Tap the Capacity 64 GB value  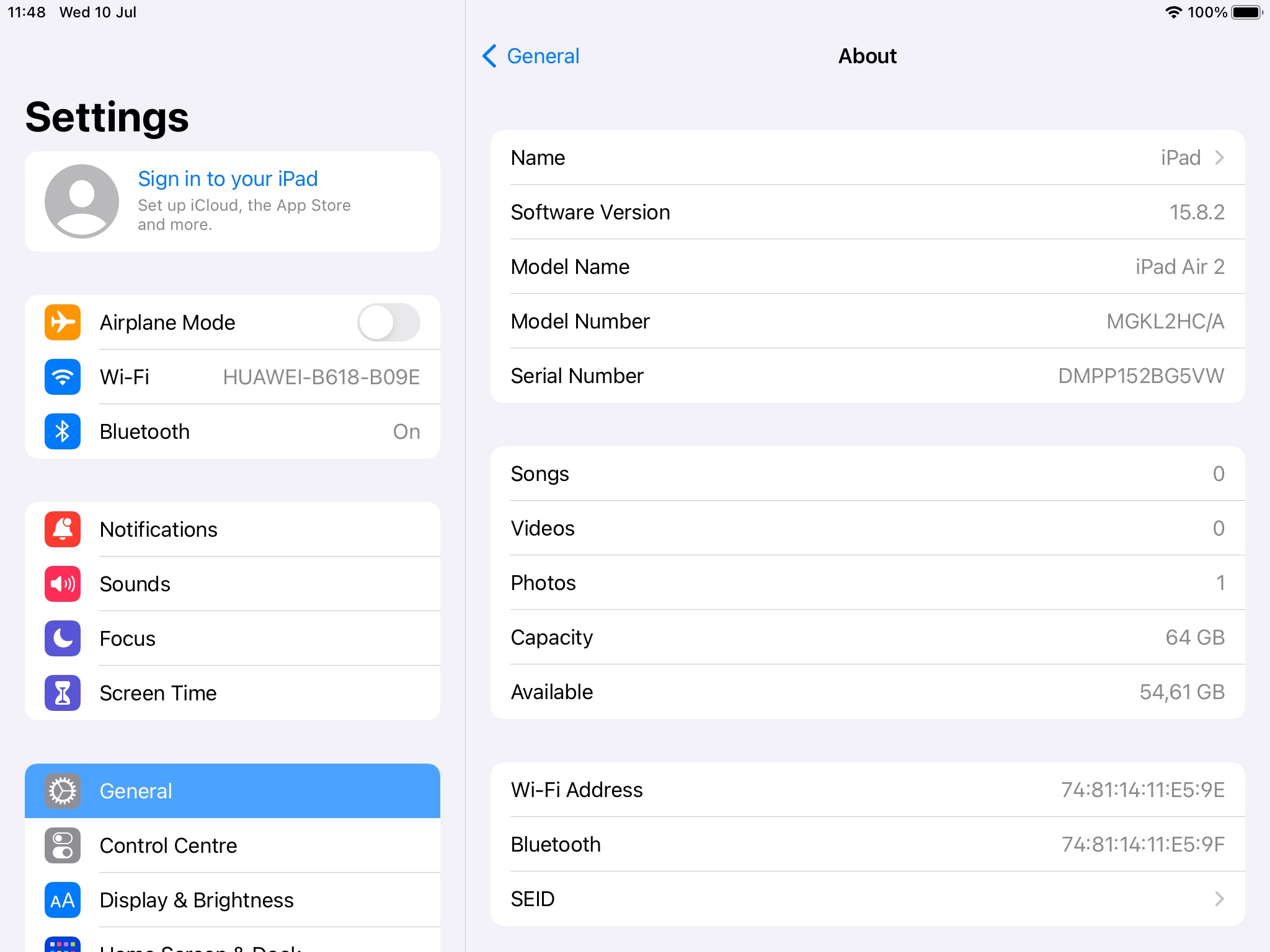[1195, 637]
